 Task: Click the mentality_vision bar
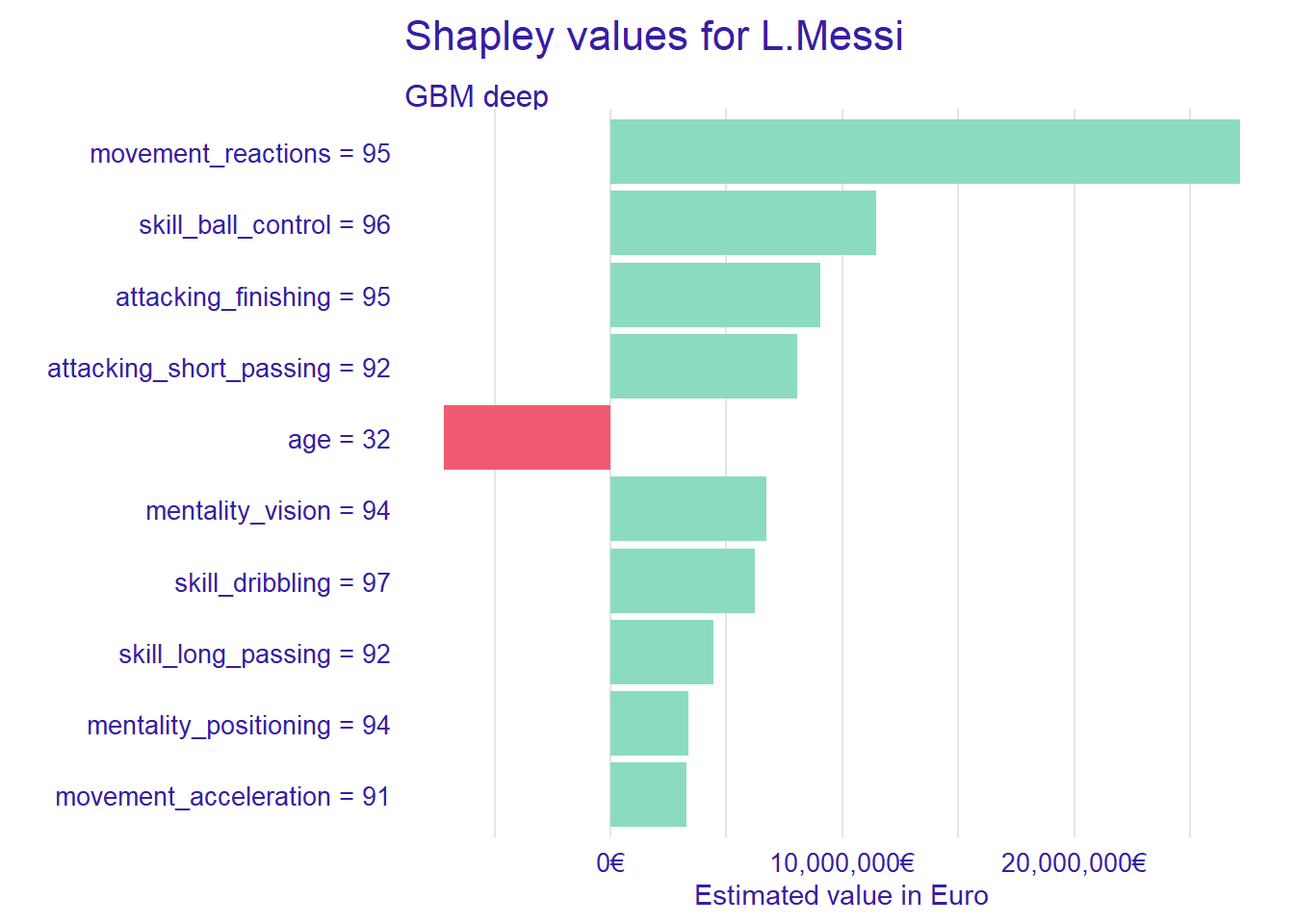[687, 509]
